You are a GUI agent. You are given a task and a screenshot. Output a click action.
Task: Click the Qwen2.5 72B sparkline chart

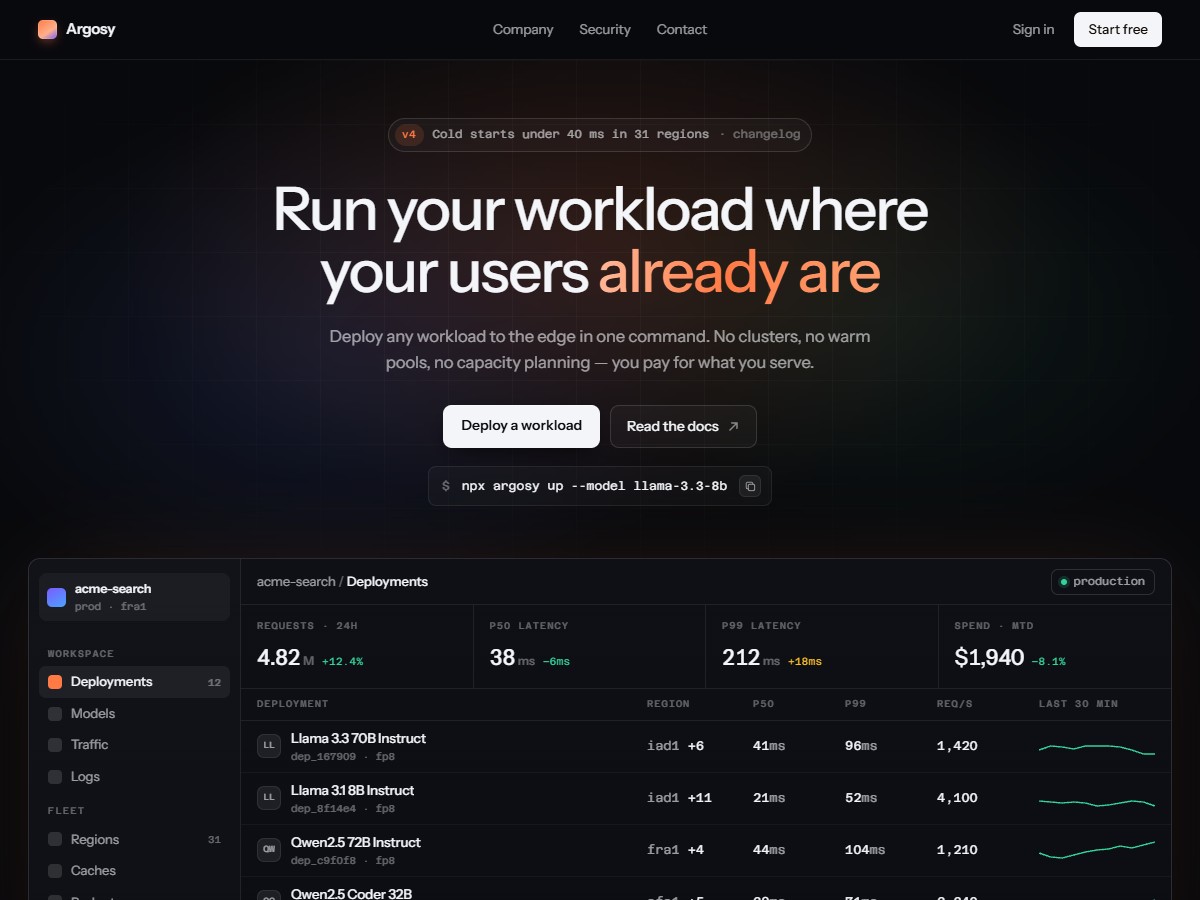click(x=1097, y=850)
